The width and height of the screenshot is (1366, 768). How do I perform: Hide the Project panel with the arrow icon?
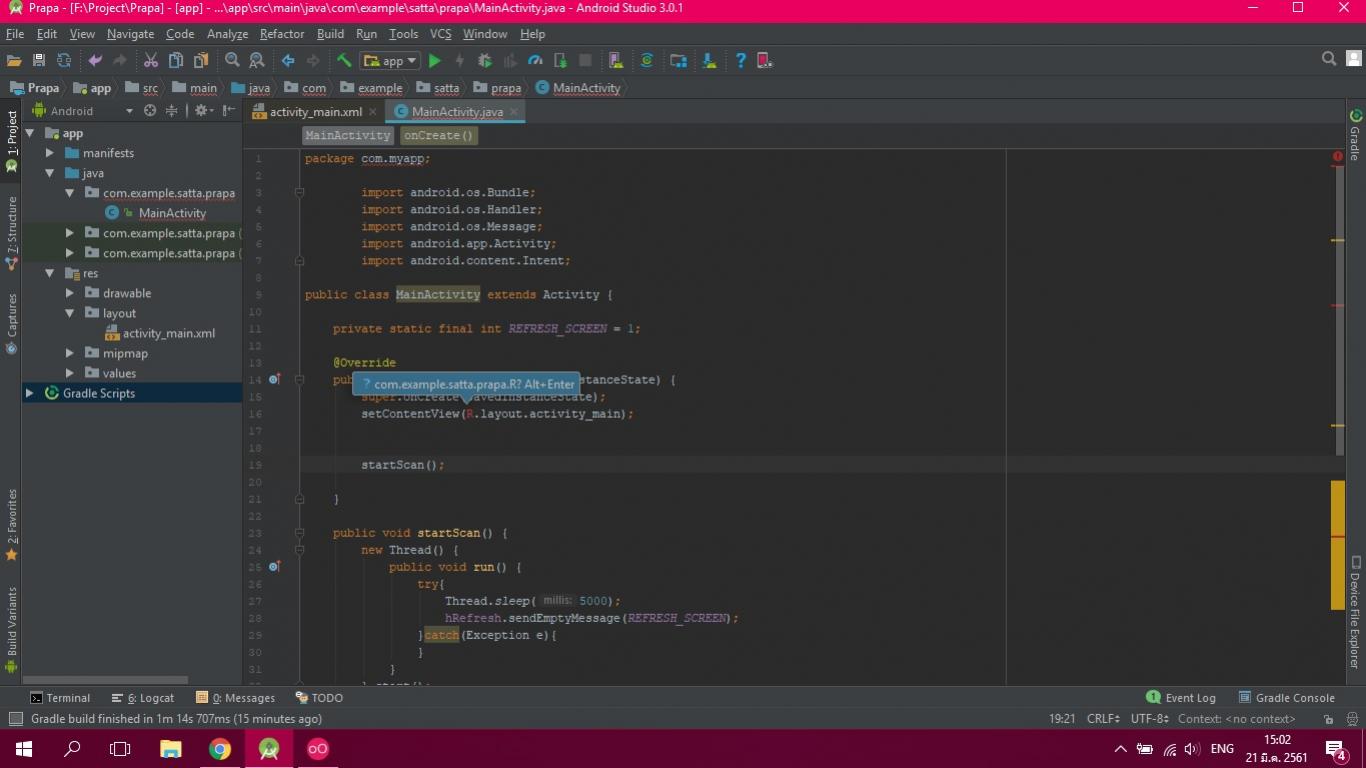(x=229, y=111)
